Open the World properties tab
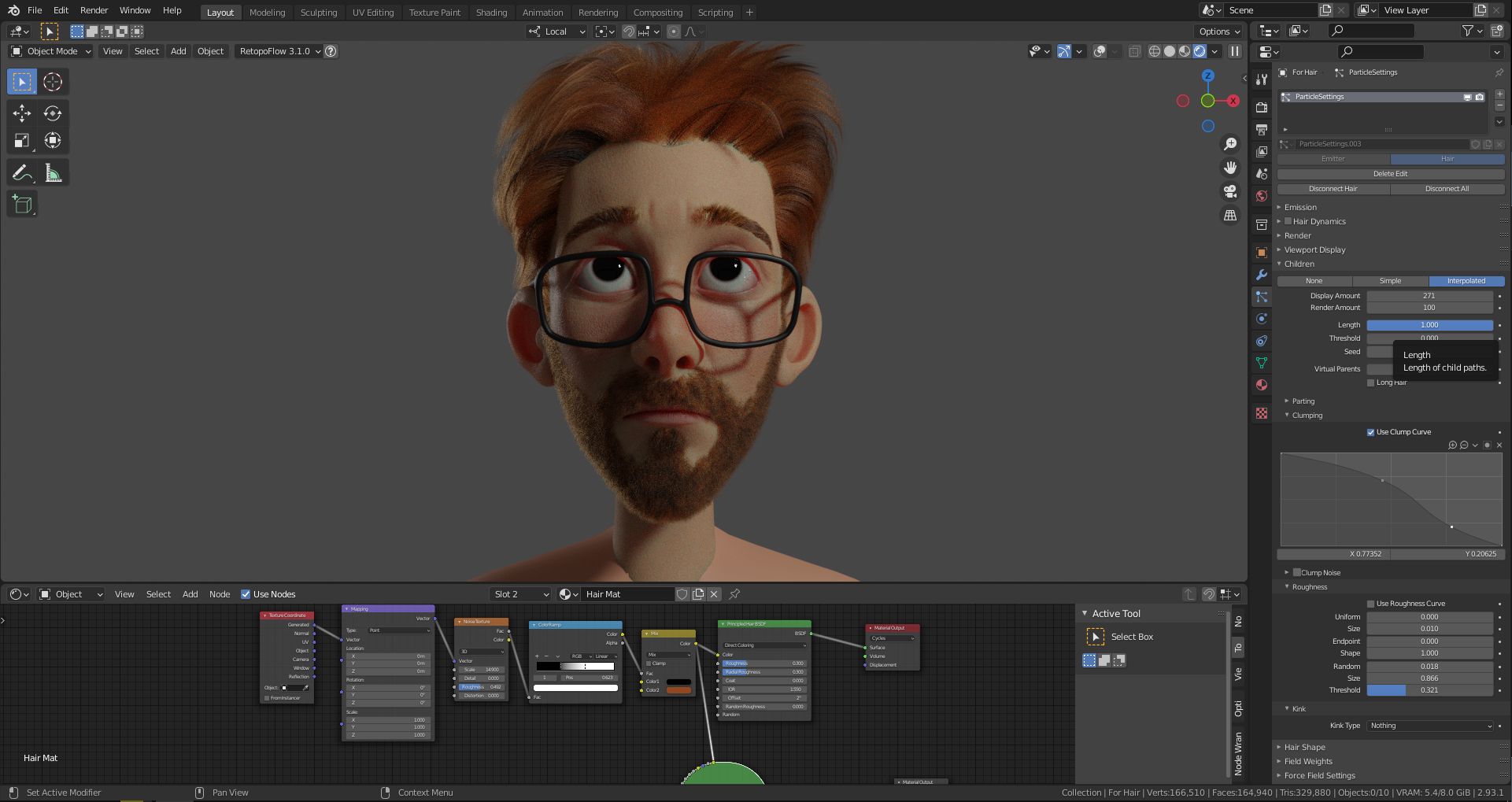This screenshot has width=1512, height=802. 1262,196
